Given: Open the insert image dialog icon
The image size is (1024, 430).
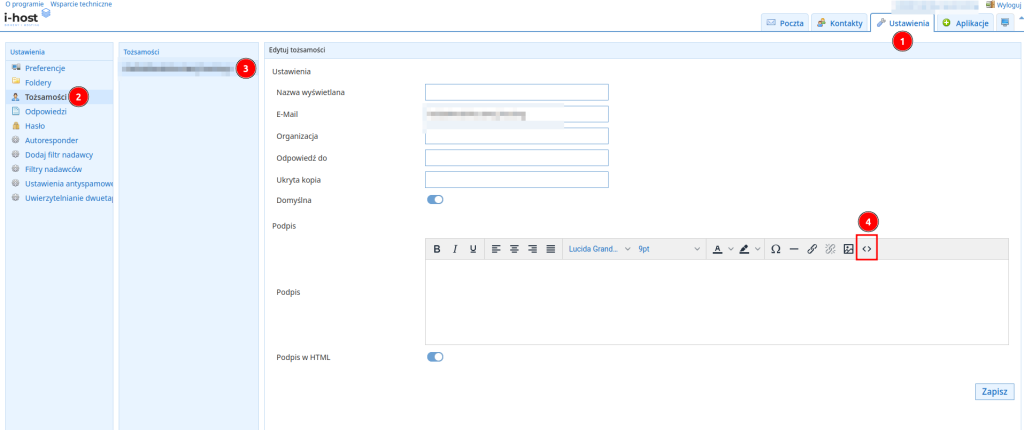Looking at the screenshot, I should [x=848, y=249].
